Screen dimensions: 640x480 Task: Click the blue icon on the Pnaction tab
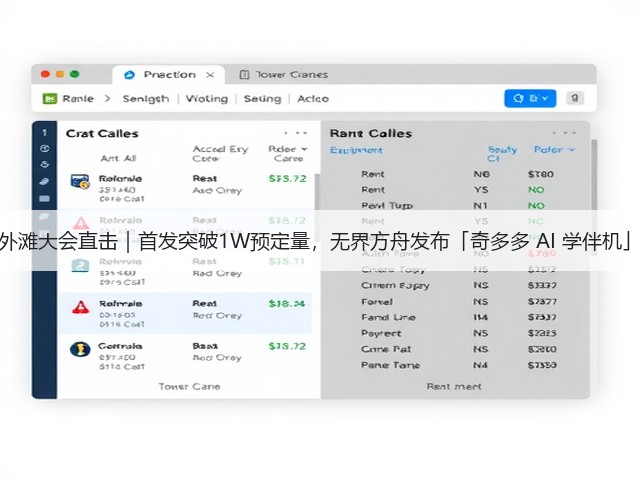tap(129, 75)
